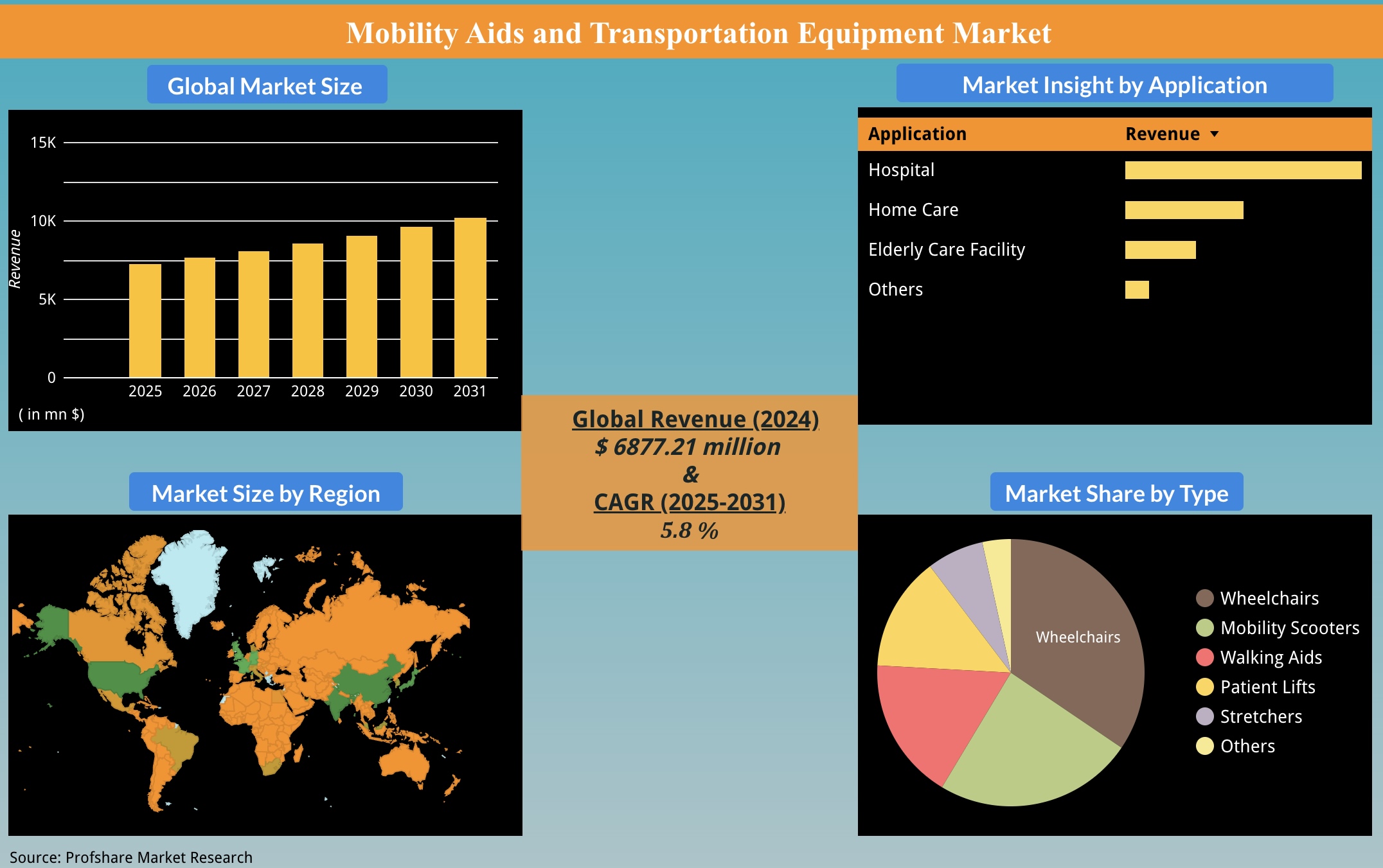1383x868 pixels.
Task: Click the Home Care revenue bar
Action: pyautogui.click(x=1184, y=210)
